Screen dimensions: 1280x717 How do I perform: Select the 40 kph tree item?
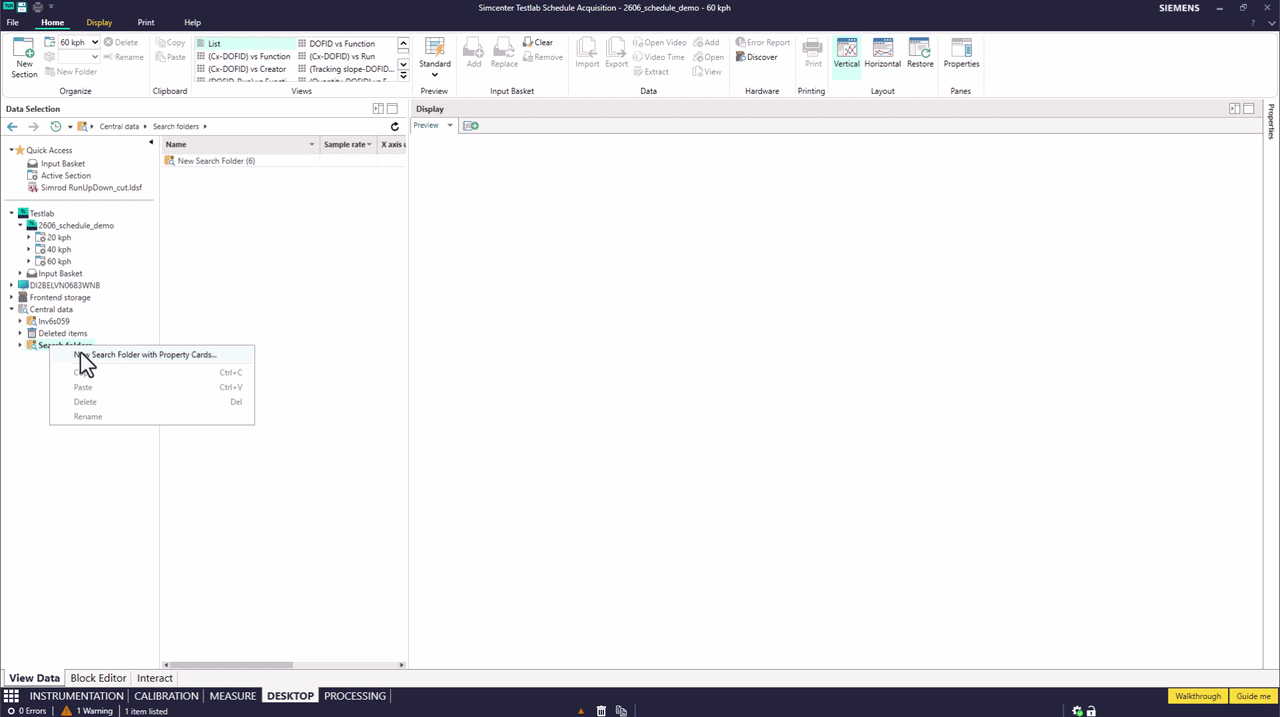pyautogui.click(x=59, y=250)
